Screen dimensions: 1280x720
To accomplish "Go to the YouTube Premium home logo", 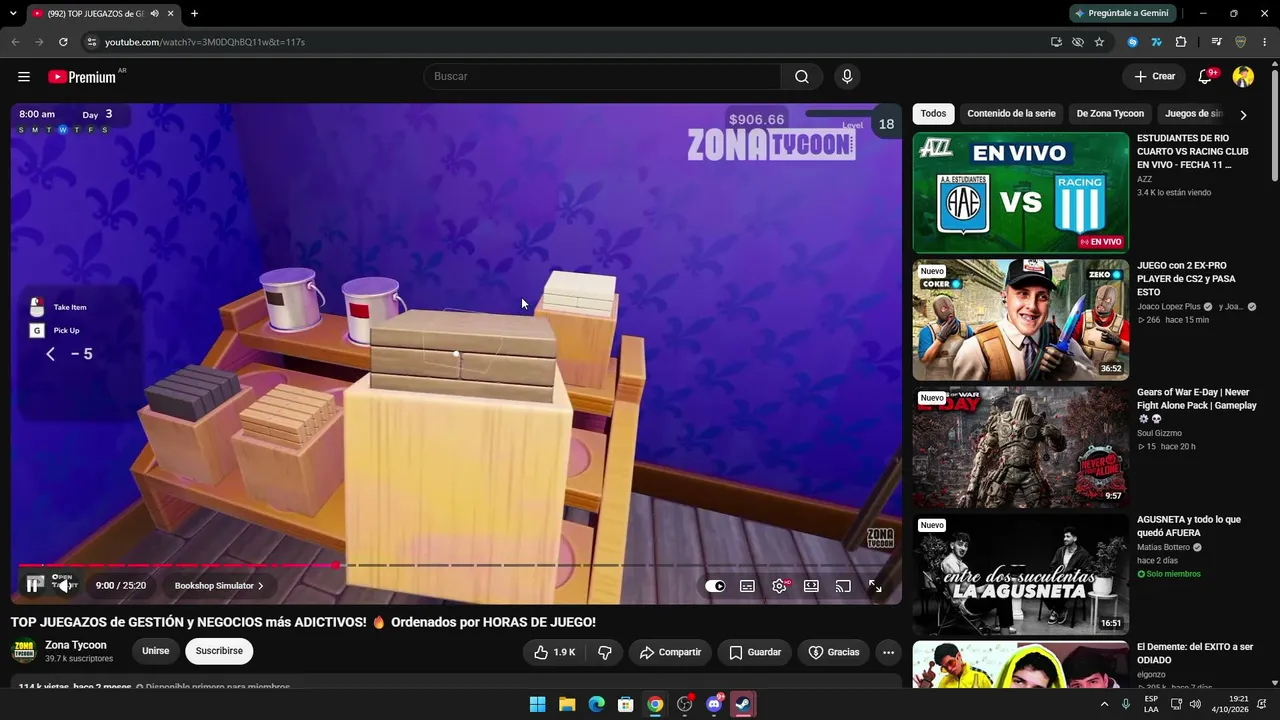I will click(x=82, y=77).
